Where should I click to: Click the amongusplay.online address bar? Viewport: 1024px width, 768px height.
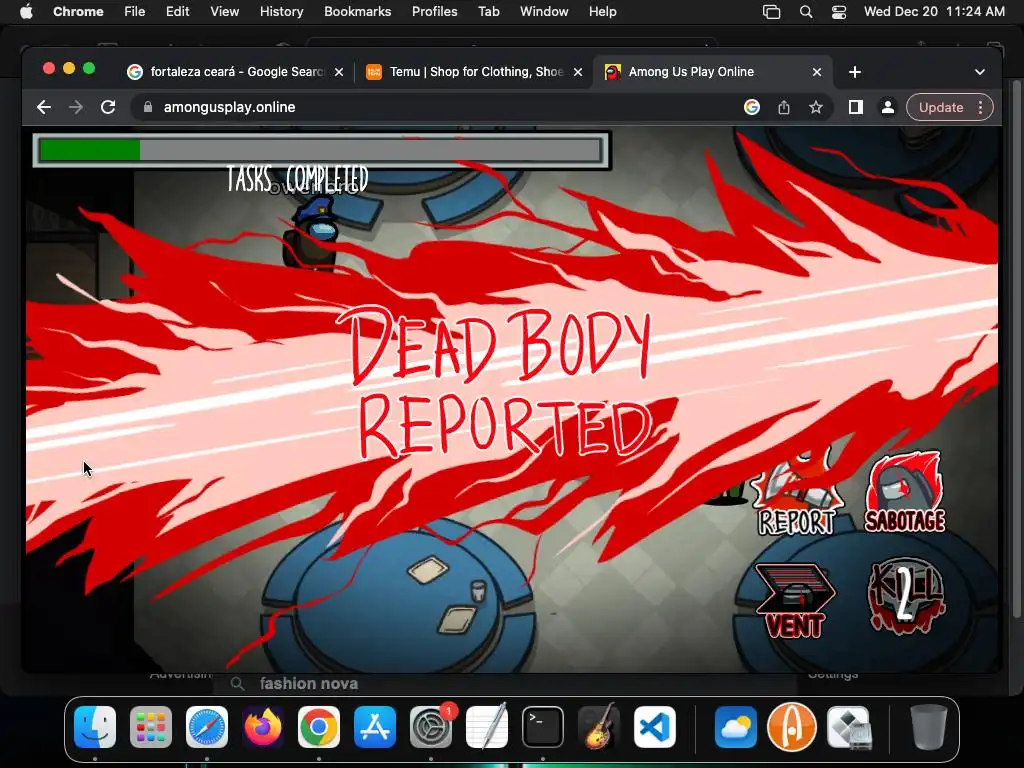pos(438,107)
